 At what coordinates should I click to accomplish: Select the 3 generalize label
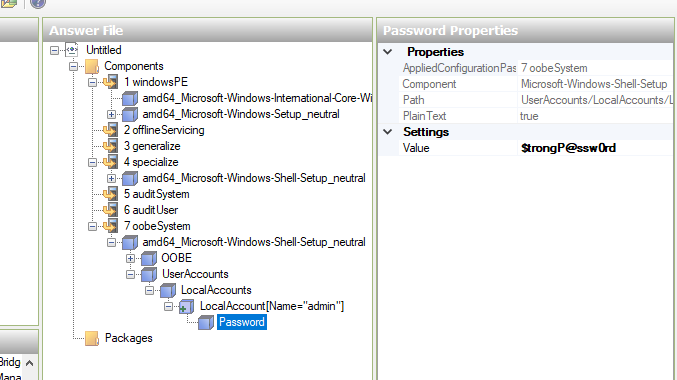(152, 146)
